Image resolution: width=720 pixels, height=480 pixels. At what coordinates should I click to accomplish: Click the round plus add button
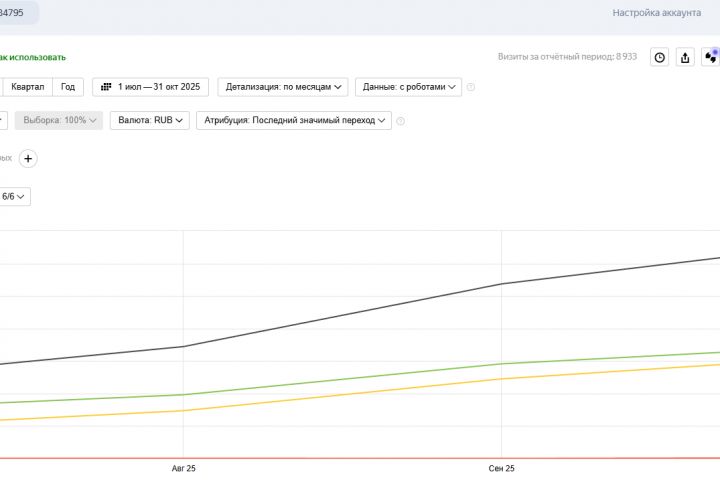29,158
